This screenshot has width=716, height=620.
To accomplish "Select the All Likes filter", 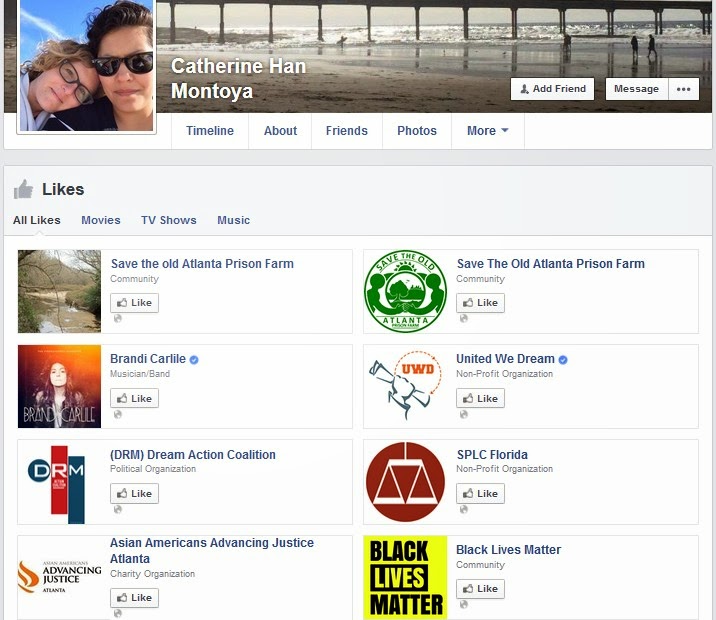I will pyautogui.click(x=37, y=220).
